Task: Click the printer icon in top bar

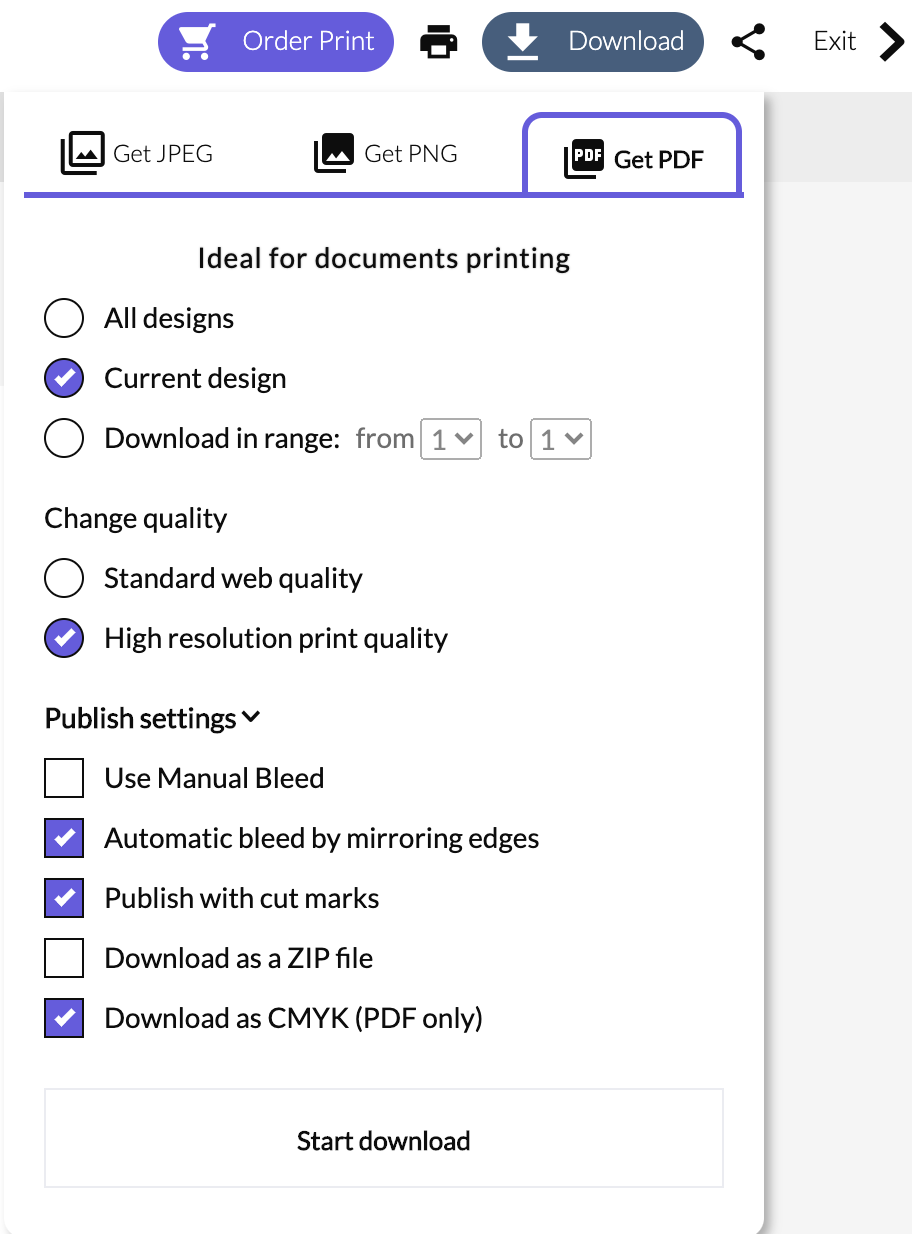Action: point(438,42)
